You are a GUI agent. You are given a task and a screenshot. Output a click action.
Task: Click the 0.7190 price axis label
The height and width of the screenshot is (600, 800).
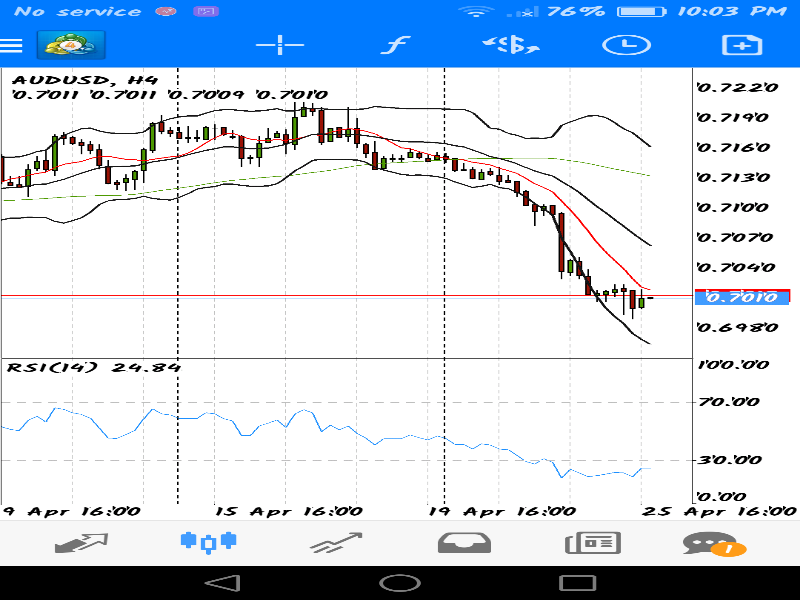pos(733,117)
